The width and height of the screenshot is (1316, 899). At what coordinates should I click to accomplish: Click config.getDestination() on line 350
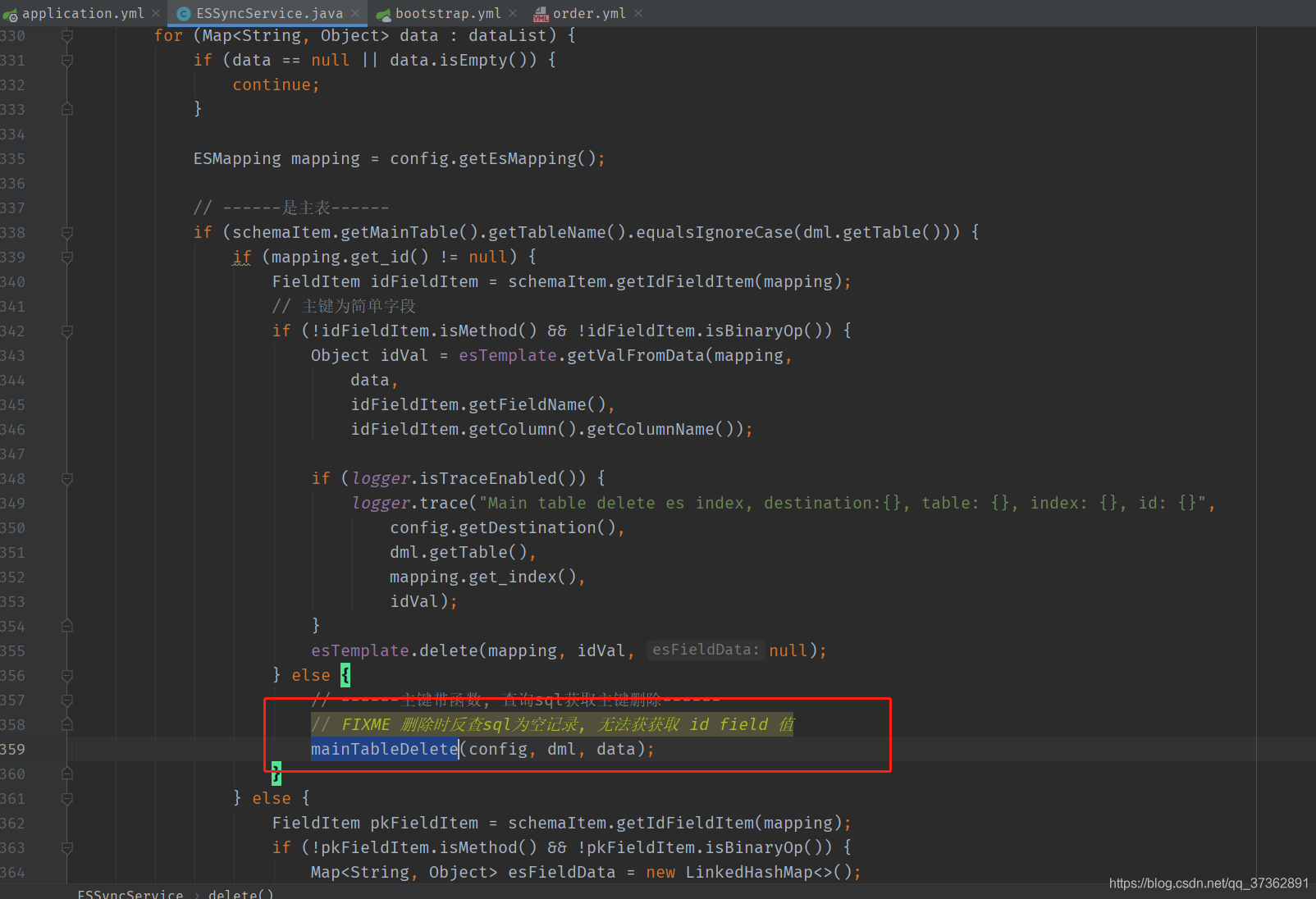coord(507,527)
